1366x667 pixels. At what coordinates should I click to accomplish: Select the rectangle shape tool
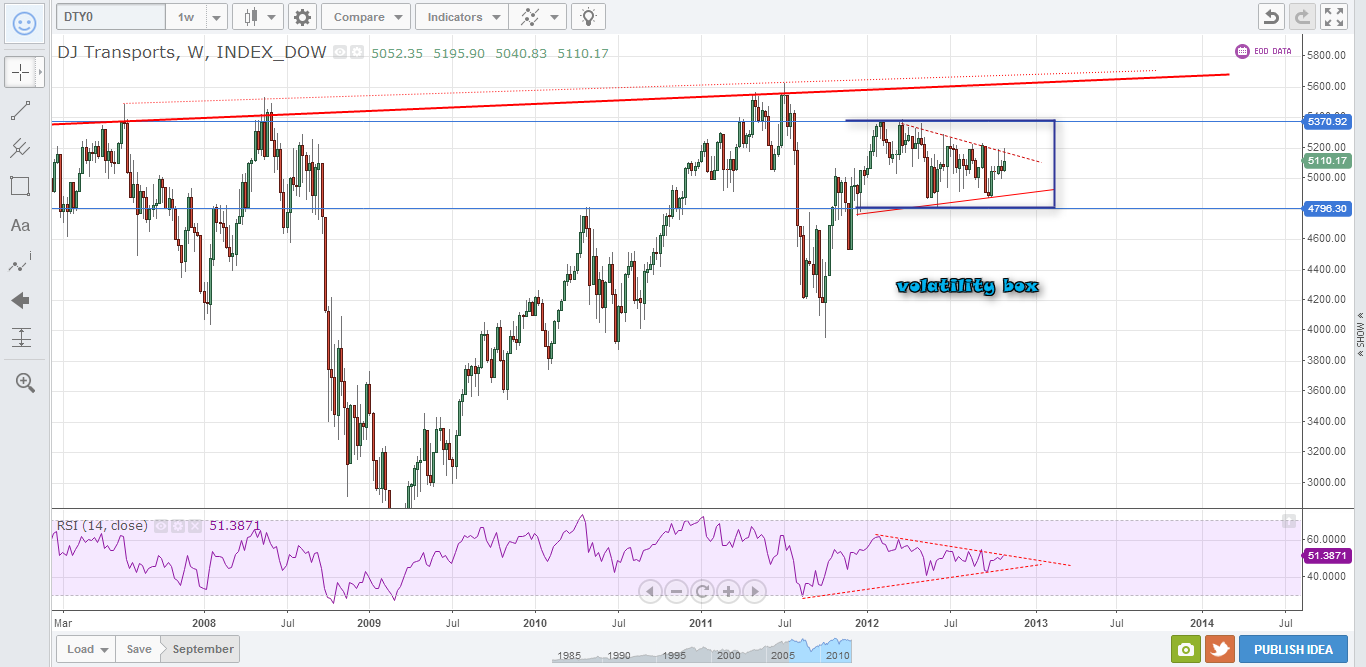click(20, 186)
